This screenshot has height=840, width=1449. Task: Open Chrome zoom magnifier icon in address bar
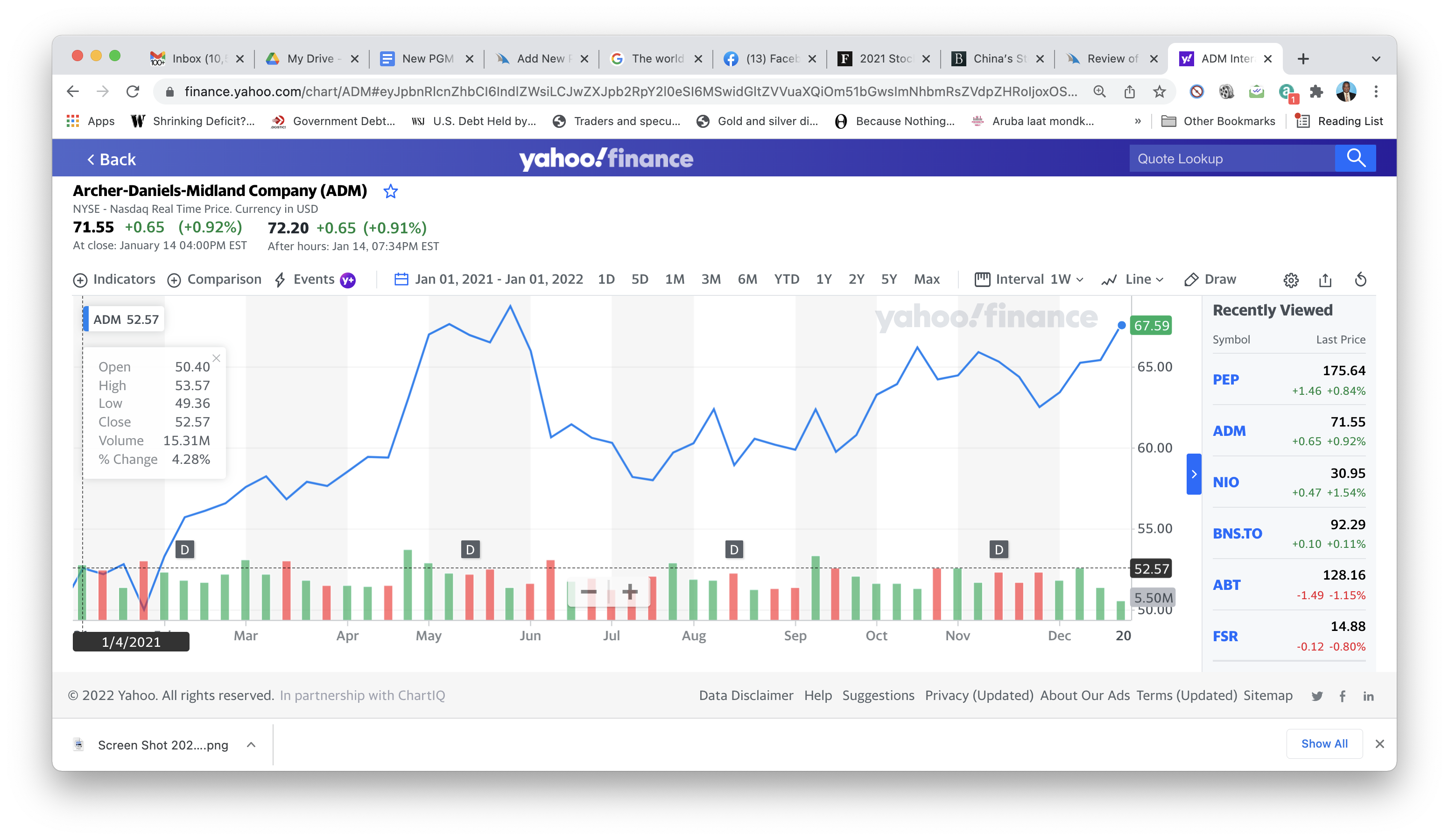click(1099, 91)
